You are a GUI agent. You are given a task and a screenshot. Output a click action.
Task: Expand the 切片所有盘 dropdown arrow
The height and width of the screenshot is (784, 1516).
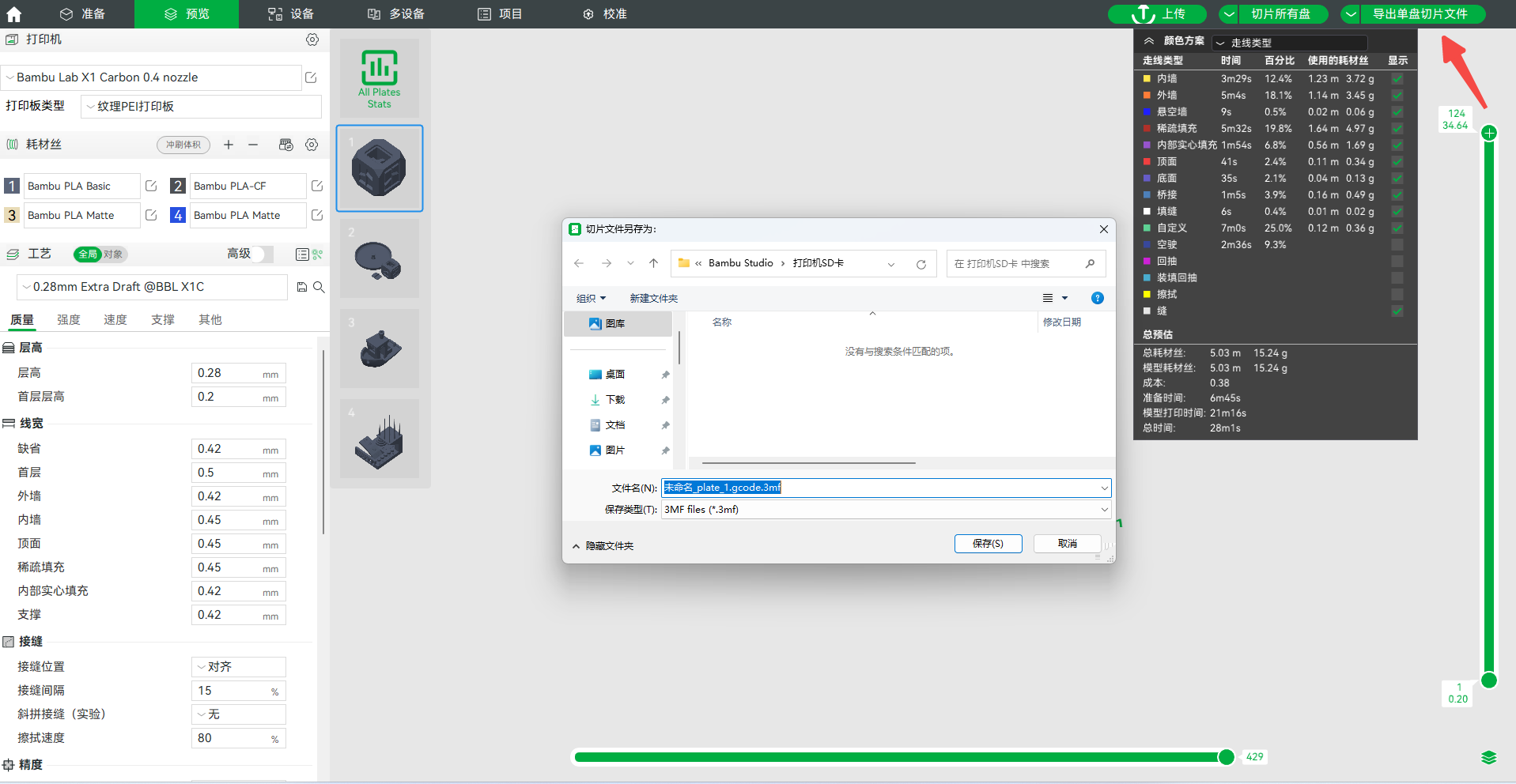coord(1229,14)
